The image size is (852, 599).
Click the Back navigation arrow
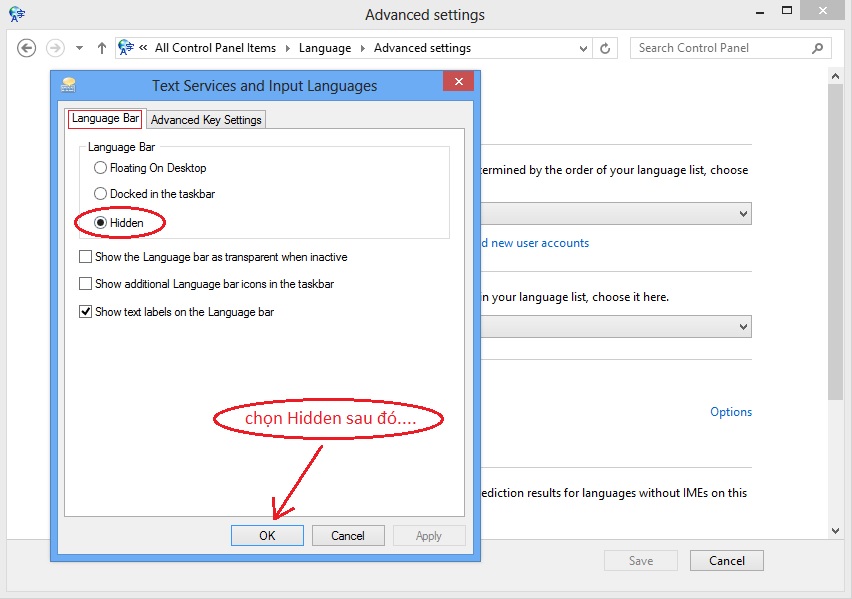coord(27,47)
